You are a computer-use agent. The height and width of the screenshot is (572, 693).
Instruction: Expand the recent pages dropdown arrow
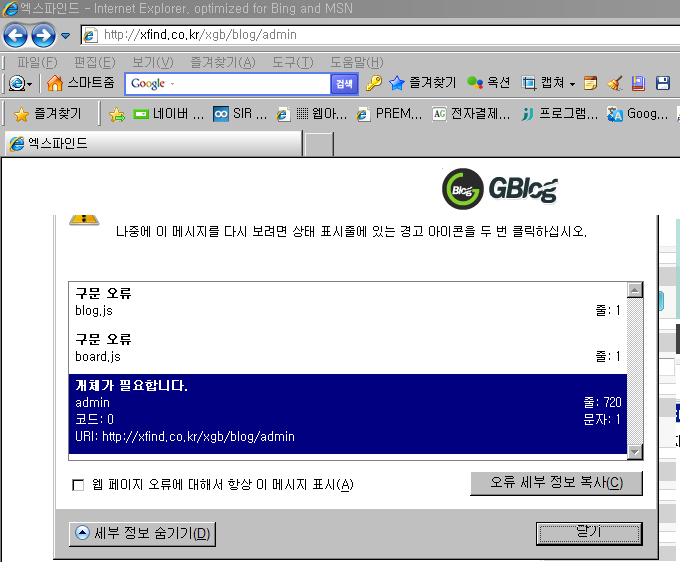pyautogui.click(x=66, y=36)
